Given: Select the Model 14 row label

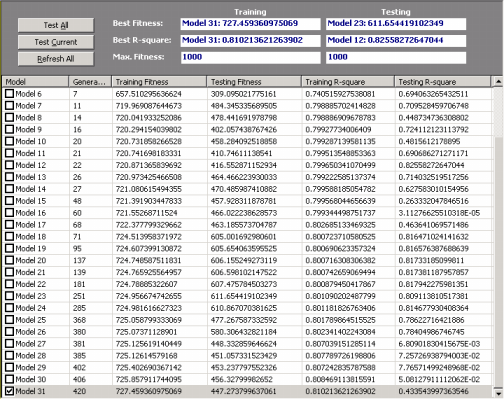Looking at the screenshot, I should pos(31,189).
